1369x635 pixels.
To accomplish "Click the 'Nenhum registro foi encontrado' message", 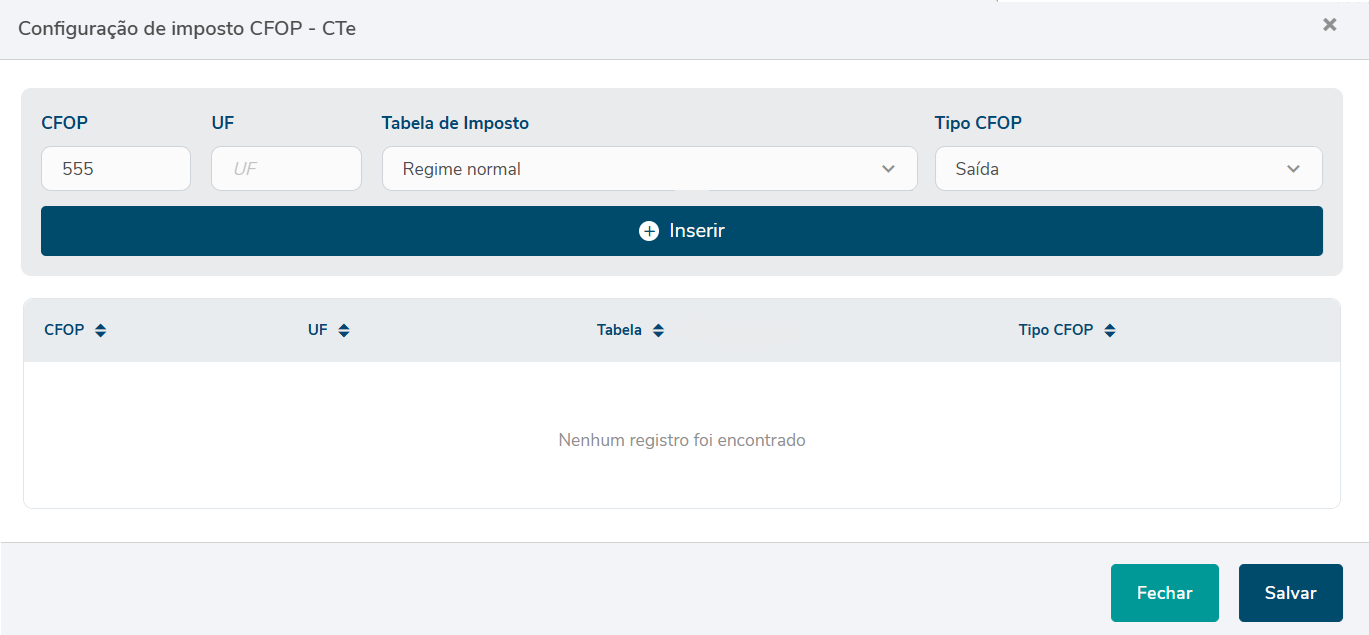I will (x=682, y=440).
